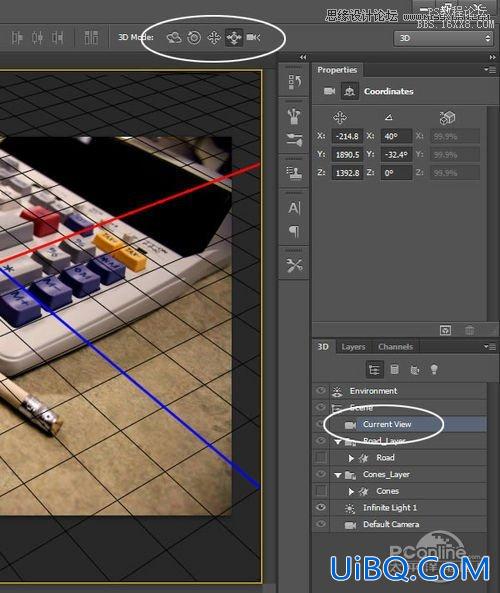Expand the Road mesh item
This screenshot has width=500, height=593.
click(351, 458)
